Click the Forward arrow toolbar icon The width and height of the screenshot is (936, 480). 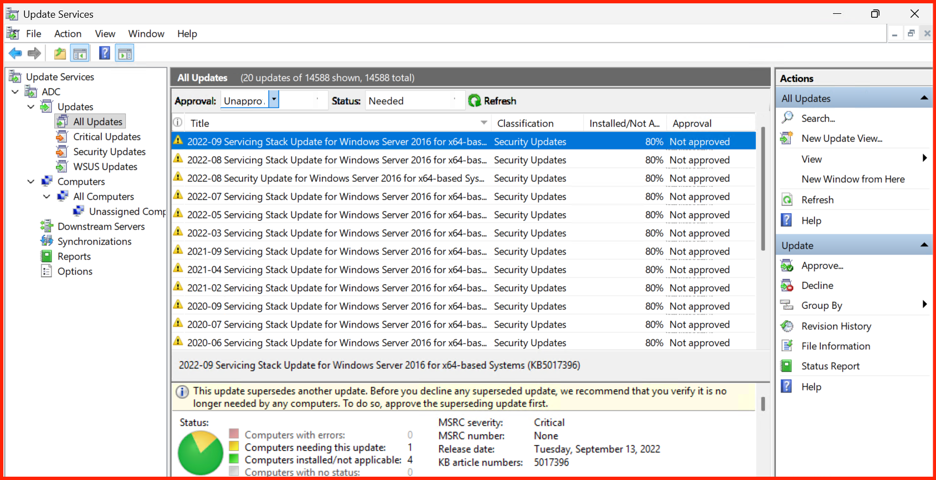pos(34,54)
